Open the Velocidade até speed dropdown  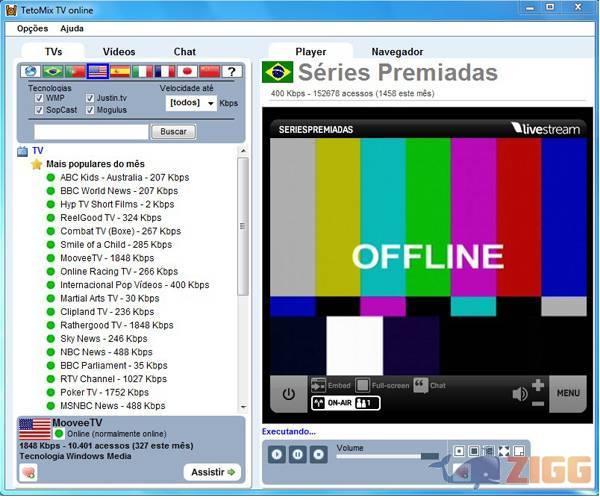point(191,102)
